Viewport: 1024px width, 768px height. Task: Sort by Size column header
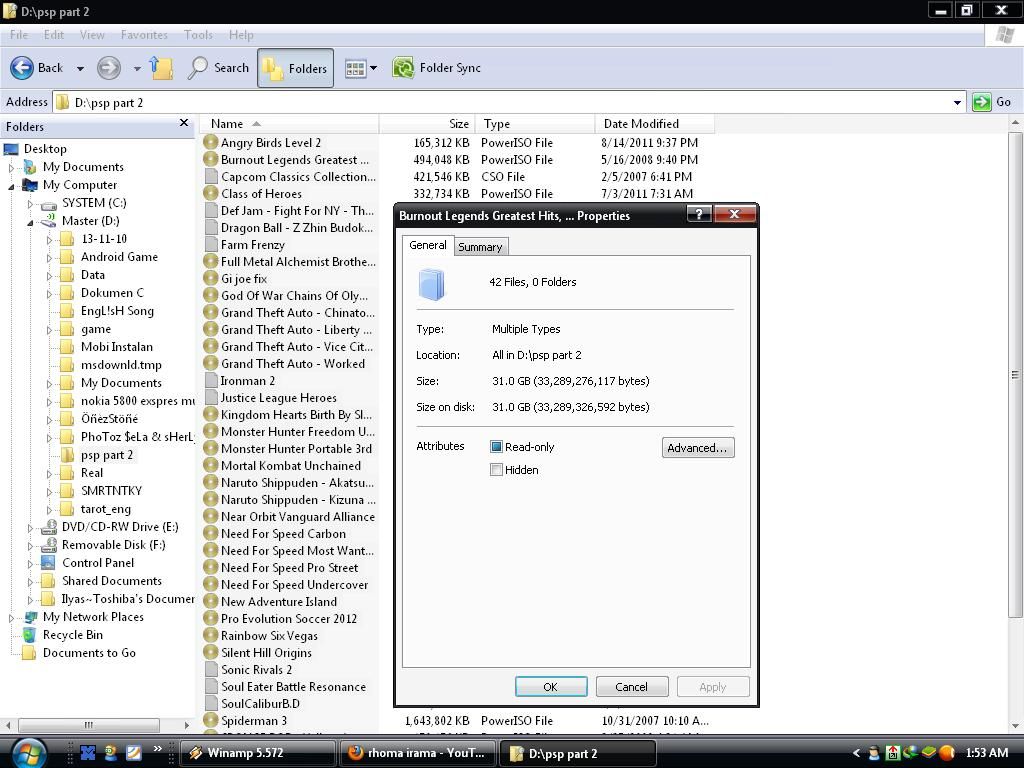click(x=427, y=123)
